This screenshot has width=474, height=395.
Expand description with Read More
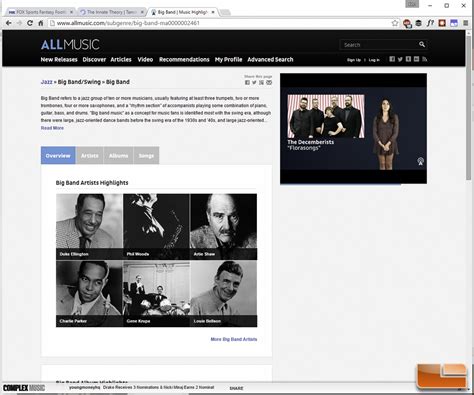click(x=52, y=128)
